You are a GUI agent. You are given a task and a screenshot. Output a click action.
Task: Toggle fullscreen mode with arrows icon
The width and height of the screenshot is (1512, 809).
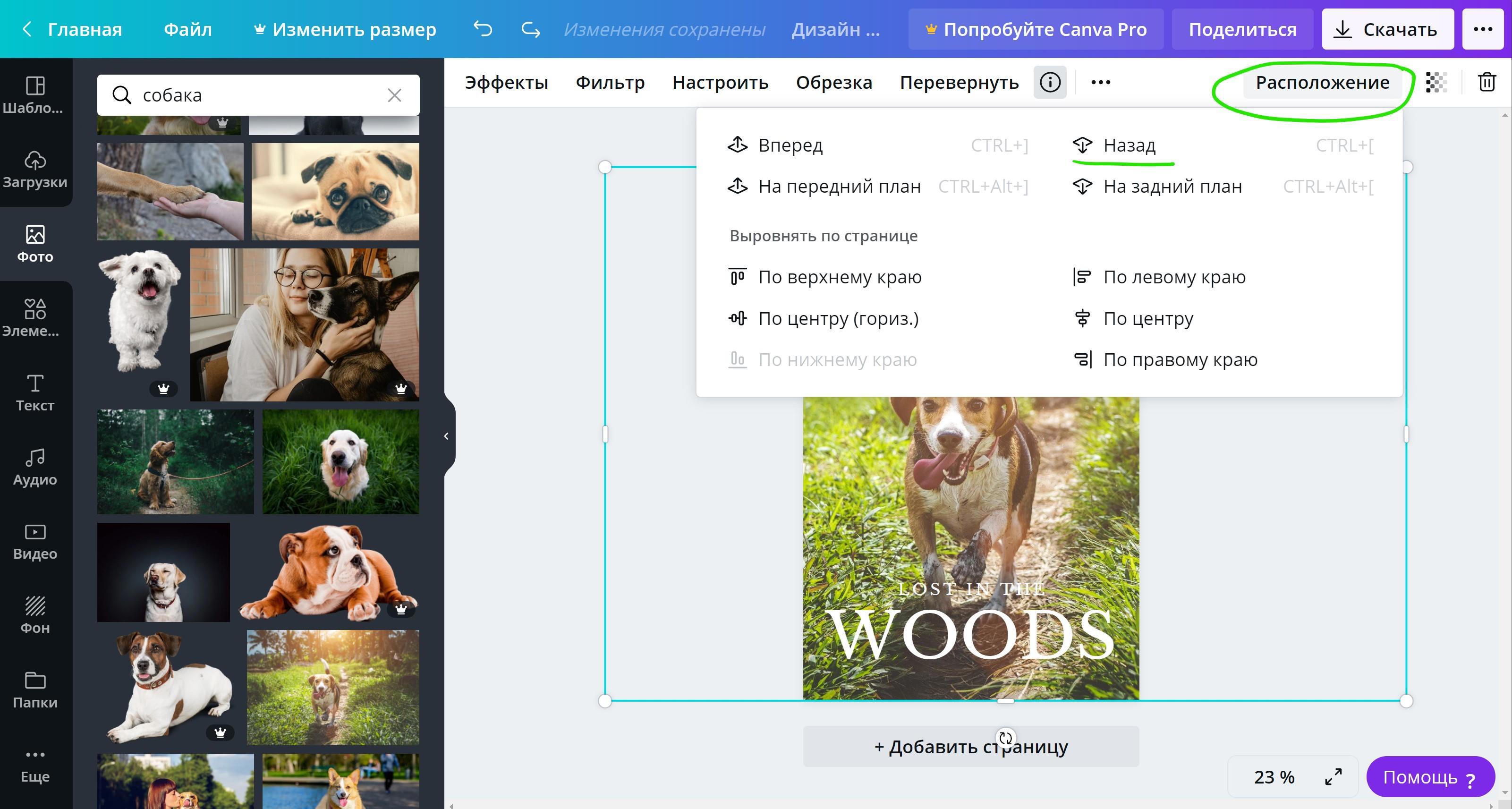click(1334, 776)
